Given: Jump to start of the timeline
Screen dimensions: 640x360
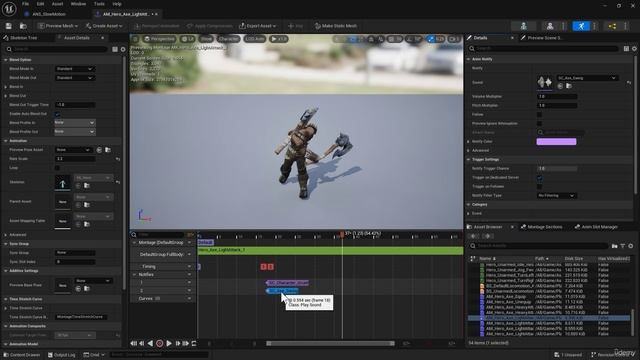Looking at the screenshot, I should pyautogui.click(x=133, y=344).
